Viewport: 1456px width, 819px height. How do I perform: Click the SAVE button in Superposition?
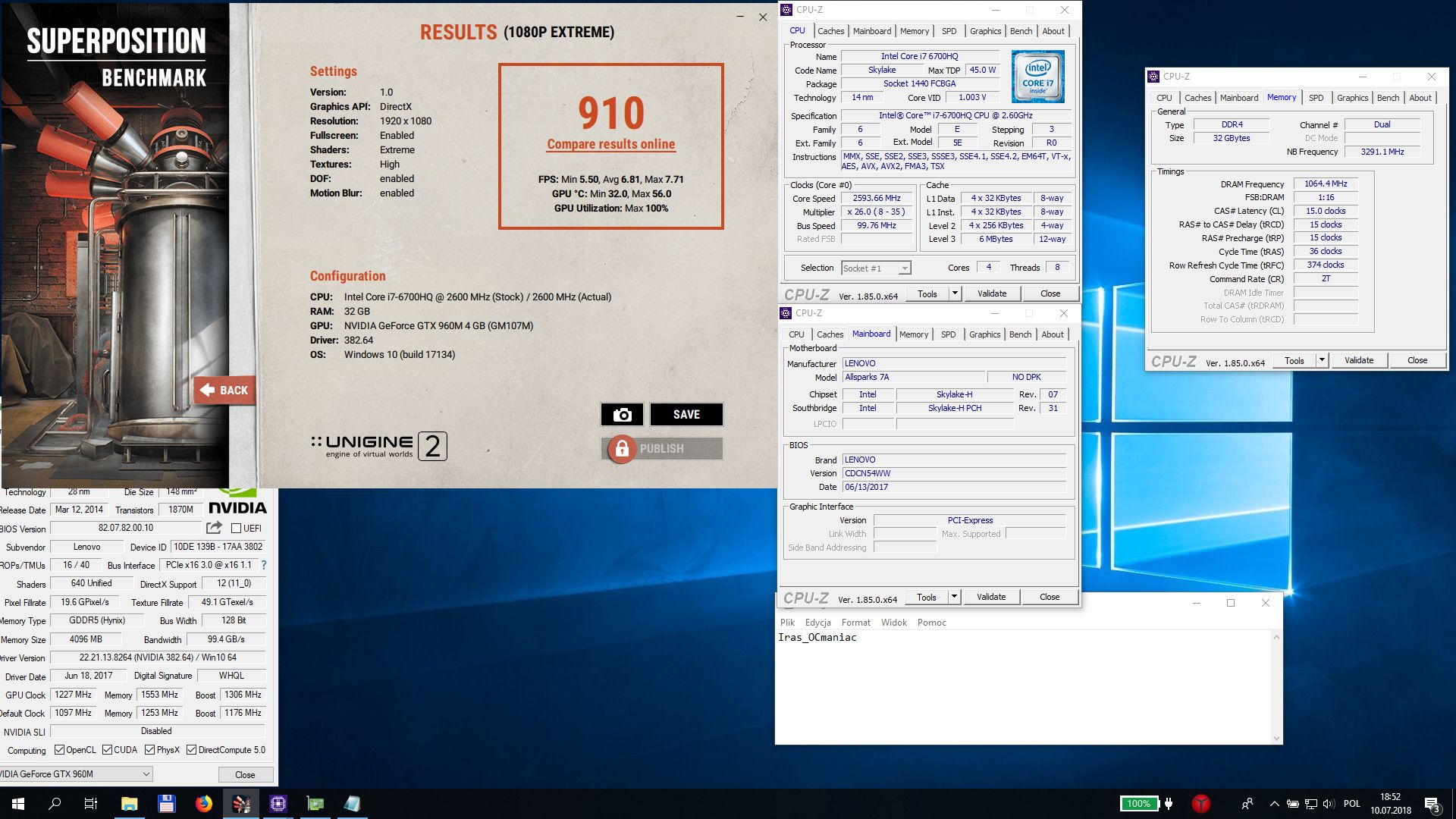[x=686, y=415]
